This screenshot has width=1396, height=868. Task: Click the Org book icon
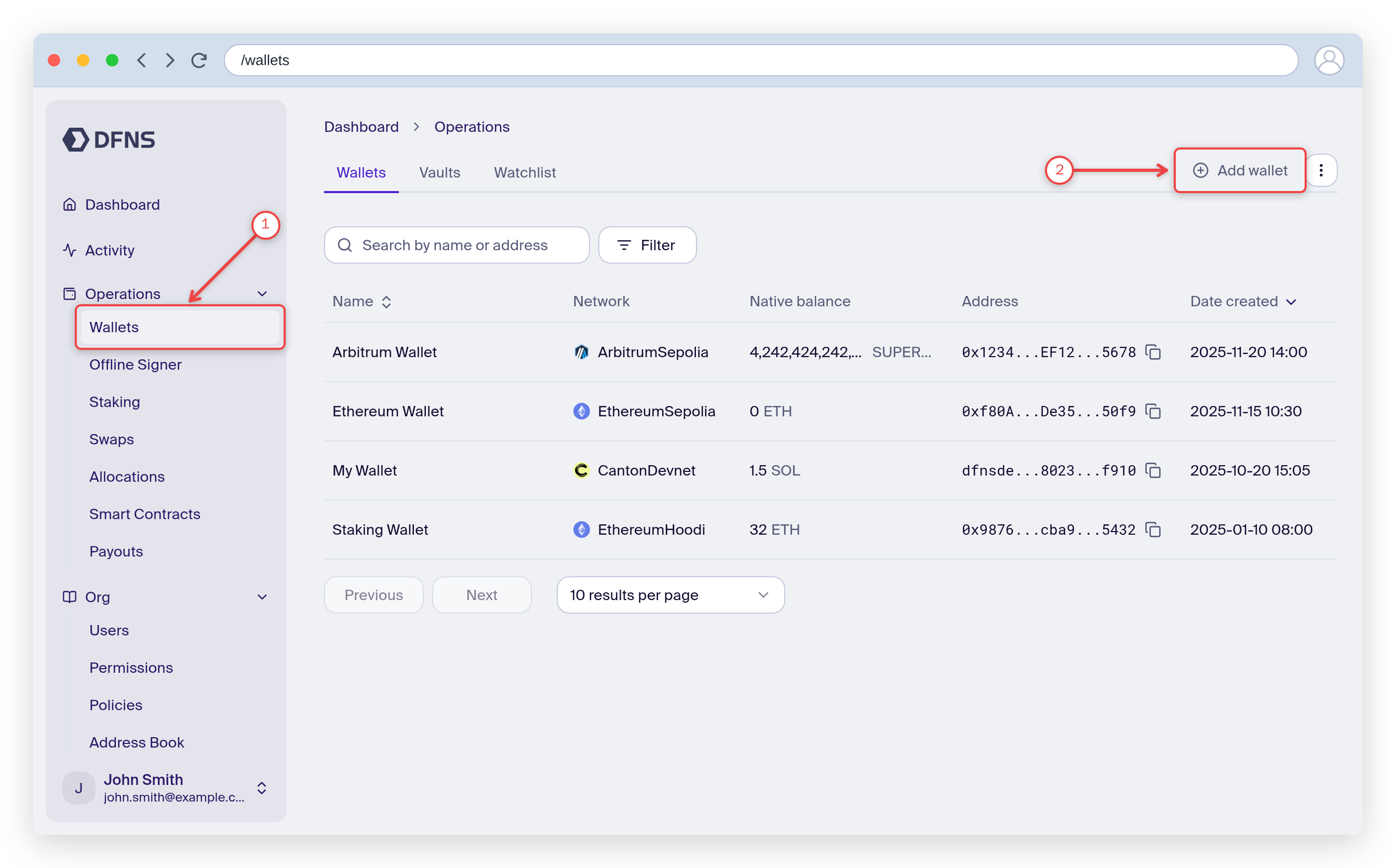click(70, 597)
